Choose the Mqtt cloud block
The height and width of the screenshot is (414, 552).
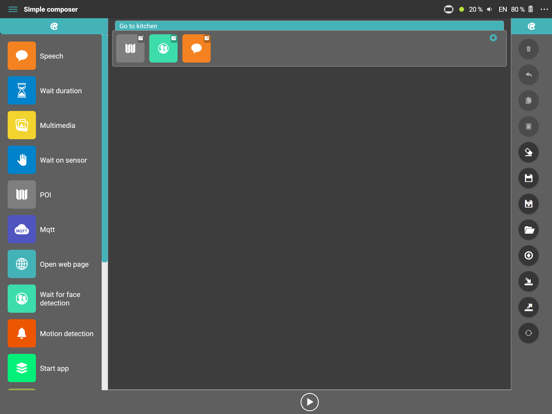[x=21, y=229]
